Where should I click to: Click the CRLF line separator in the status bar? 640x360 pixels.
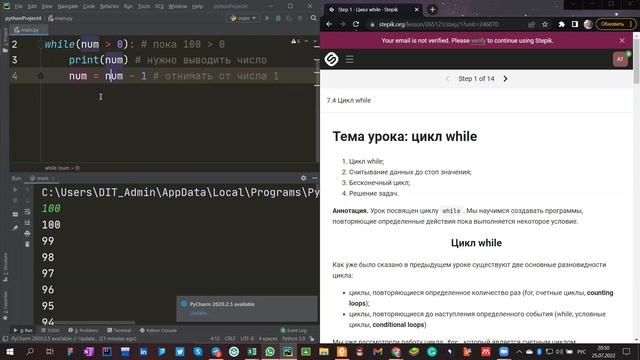pos(230,338)
